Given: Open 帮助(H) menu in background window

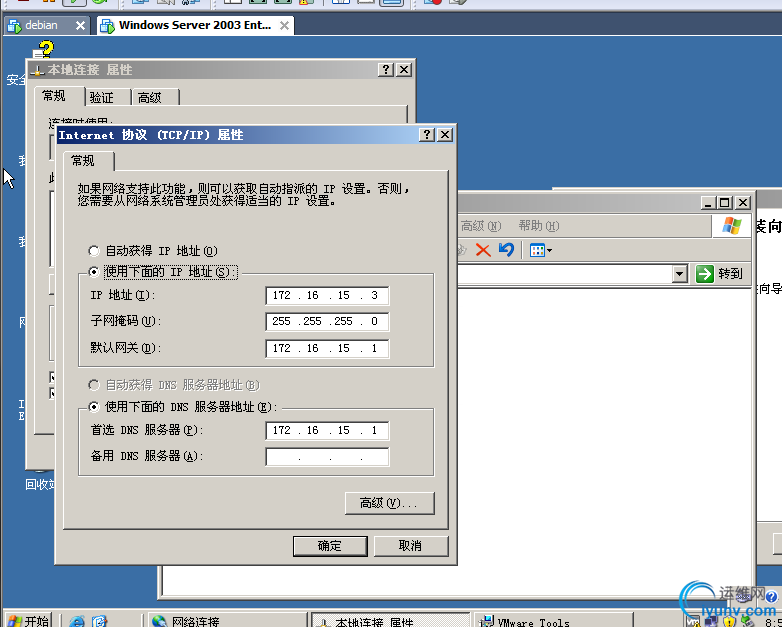Looking at the screenshot, I should [x=539, y=226].
